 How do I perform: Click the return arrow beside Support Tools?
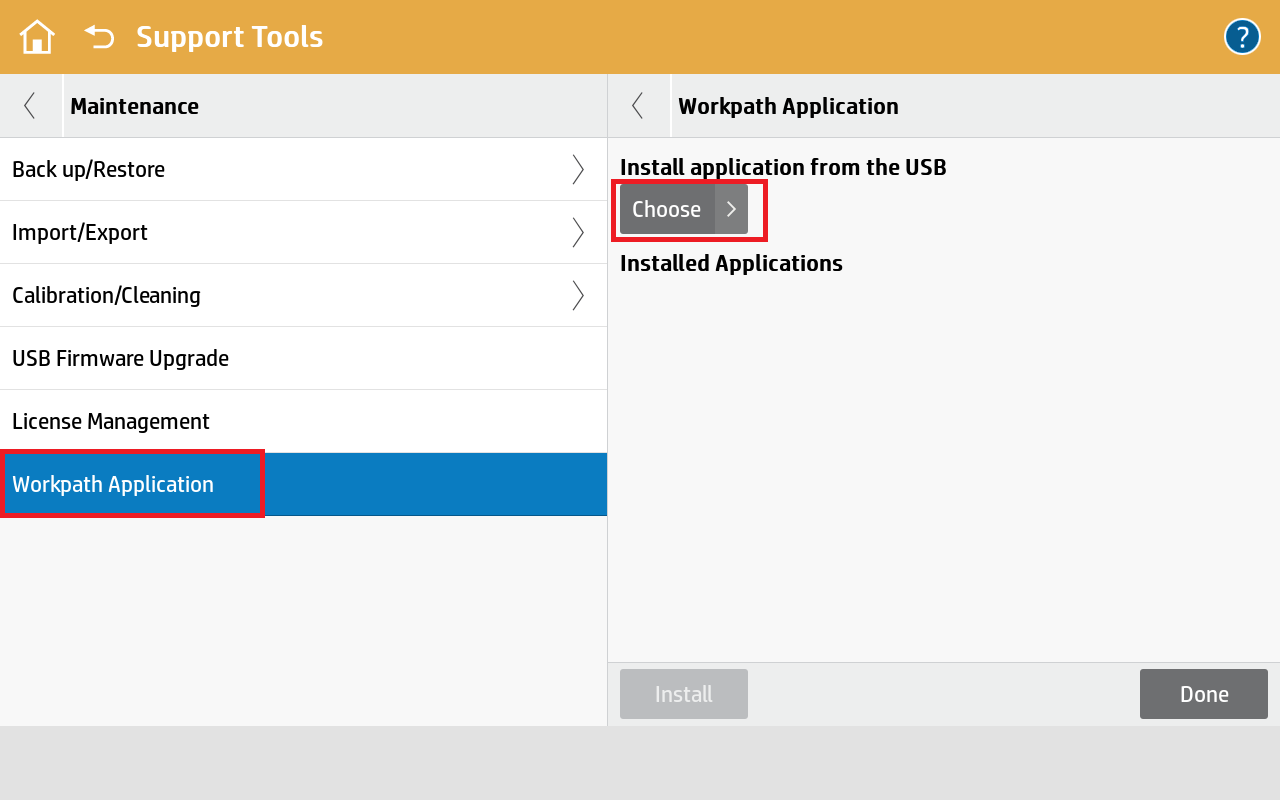click(99, 37)
